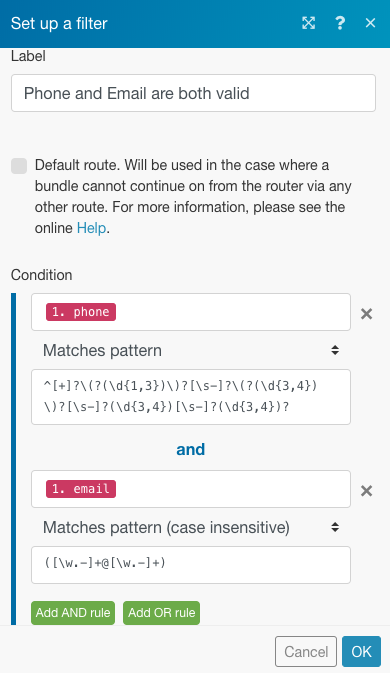Image resolution: width=390 pixels, height=673 pixels.
Task: Toggle the Default route checkbox
Action: [x=19, y=166]
